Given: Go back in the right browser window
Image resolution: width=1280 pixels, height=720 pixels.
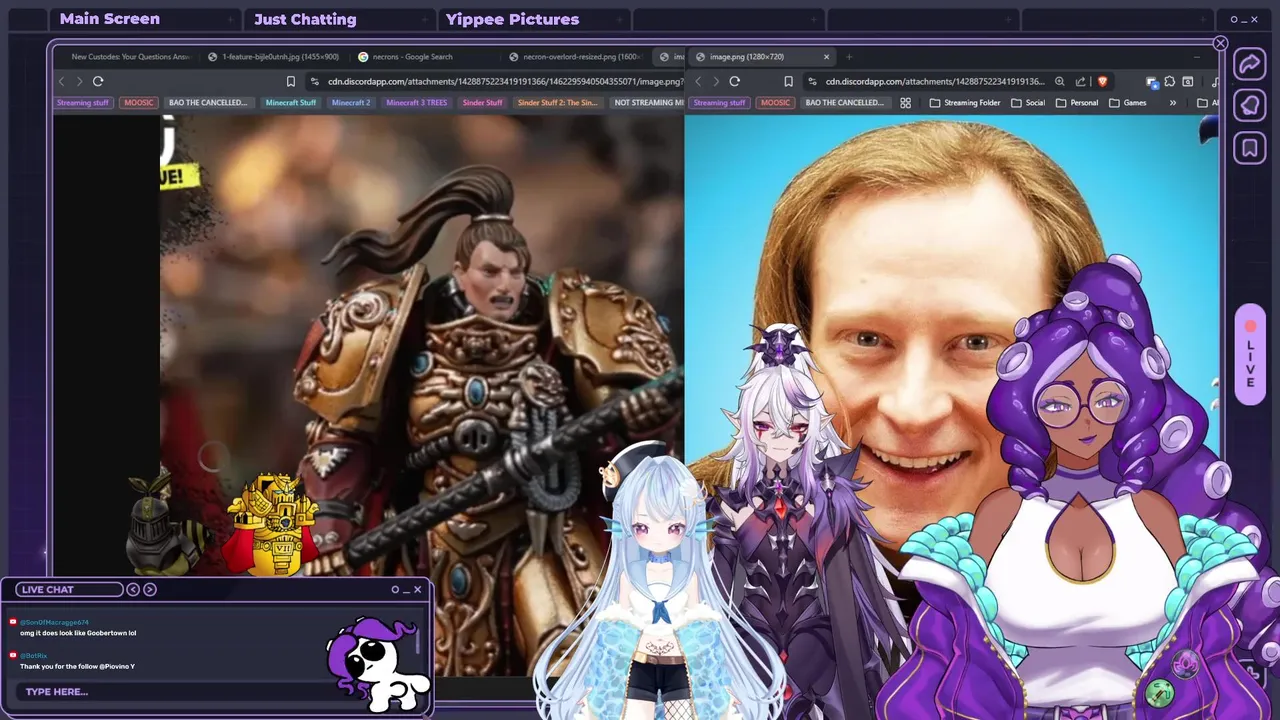Looking at the screenshot, I should 698,81.
